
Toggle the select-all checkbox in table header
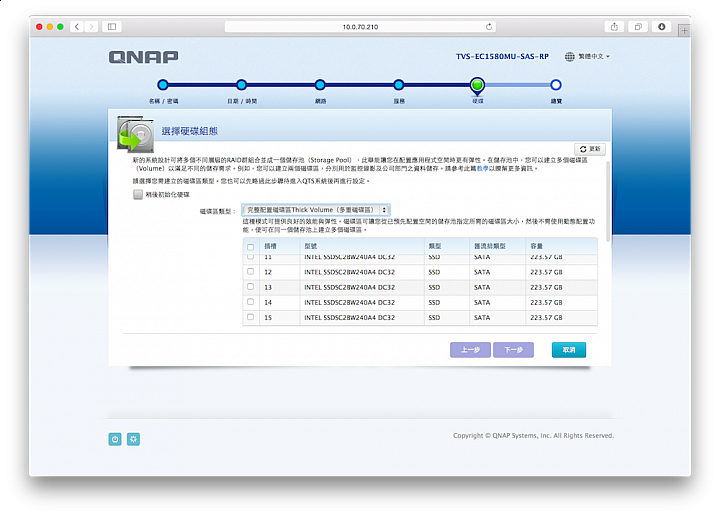click(x=250, y=247)
